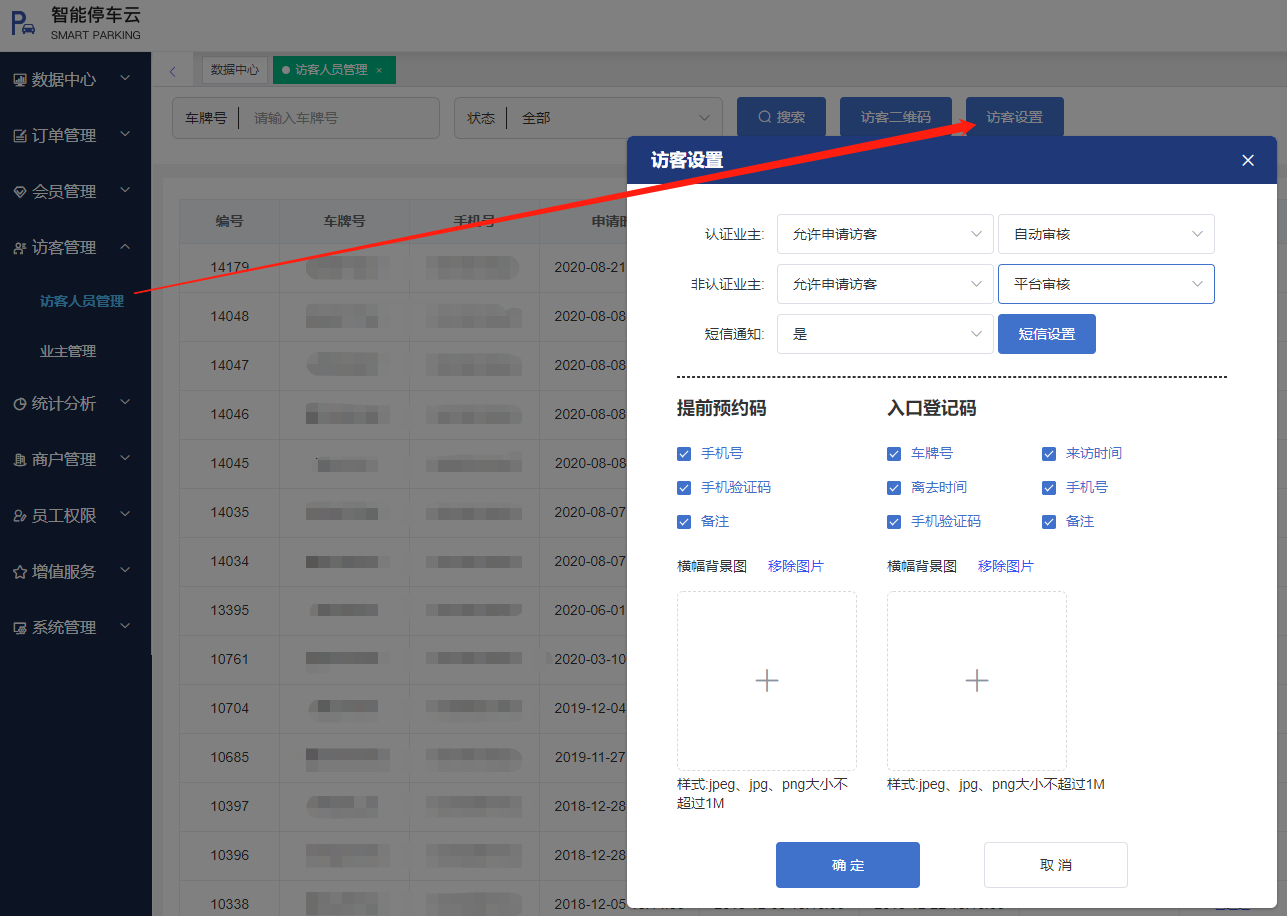Close the 访客设置 dialog with X
The height and width of the screenshot is (916, 1287).
1247,160
